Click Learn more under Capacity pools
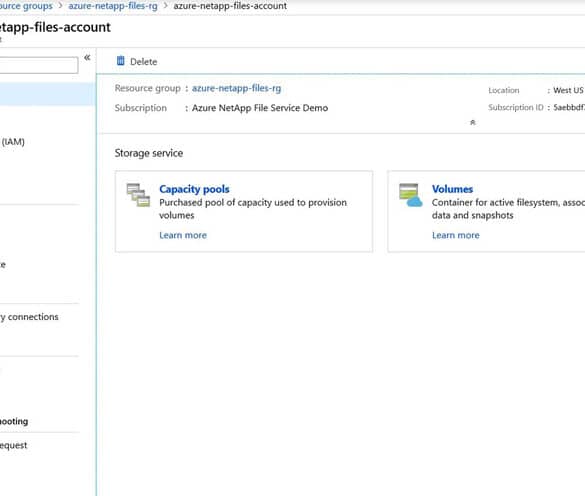The image size is (585, 496). click(x=183, y=235)
